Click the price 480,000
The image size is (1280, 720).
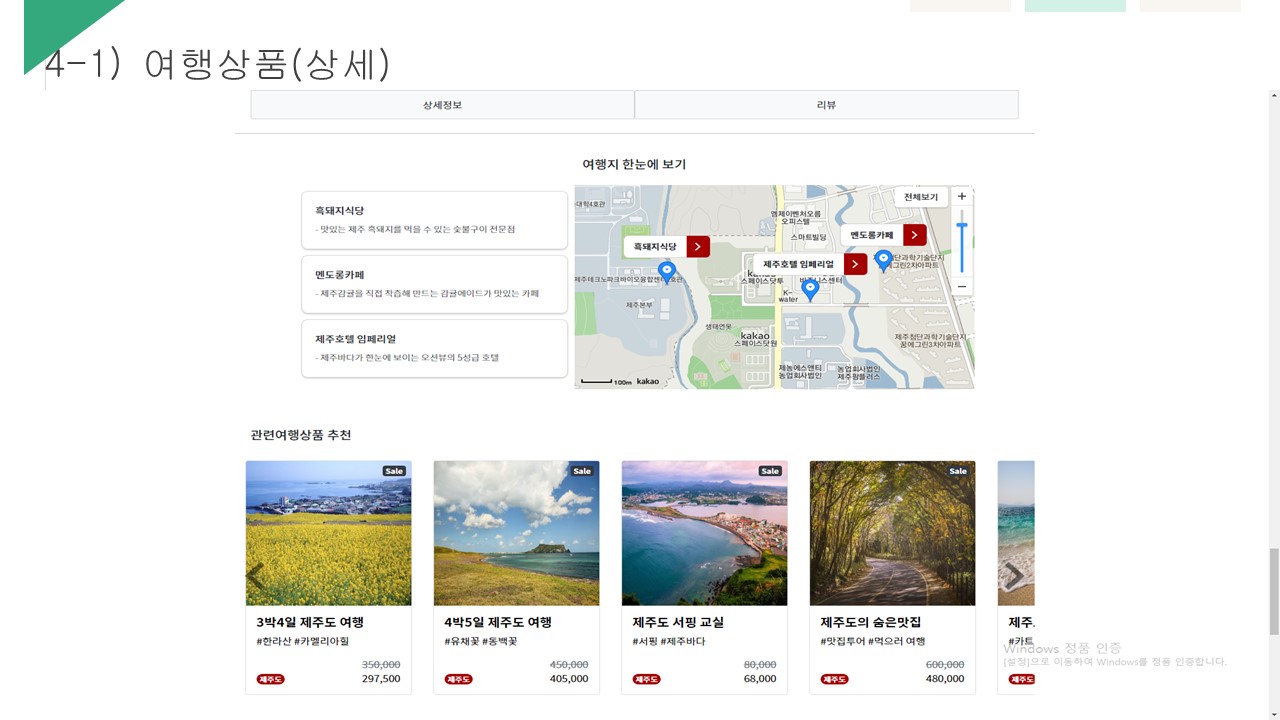tap(945, 679)
